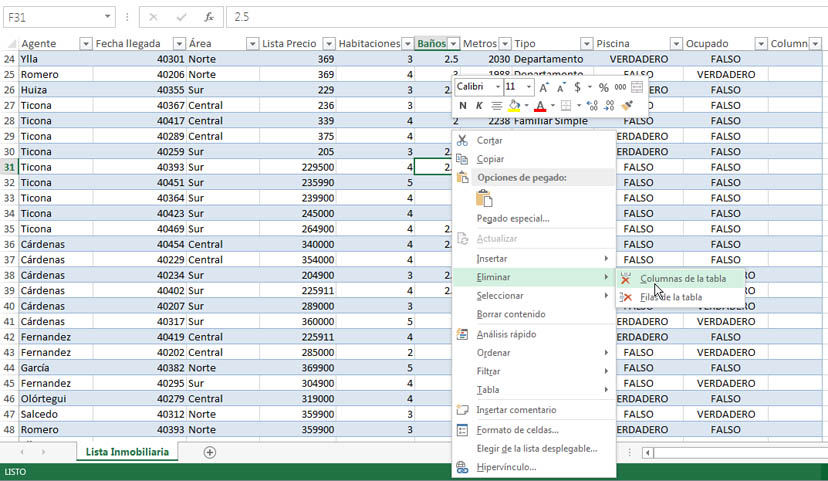Click the increase decimal places icon

click(x=592, y=105)
